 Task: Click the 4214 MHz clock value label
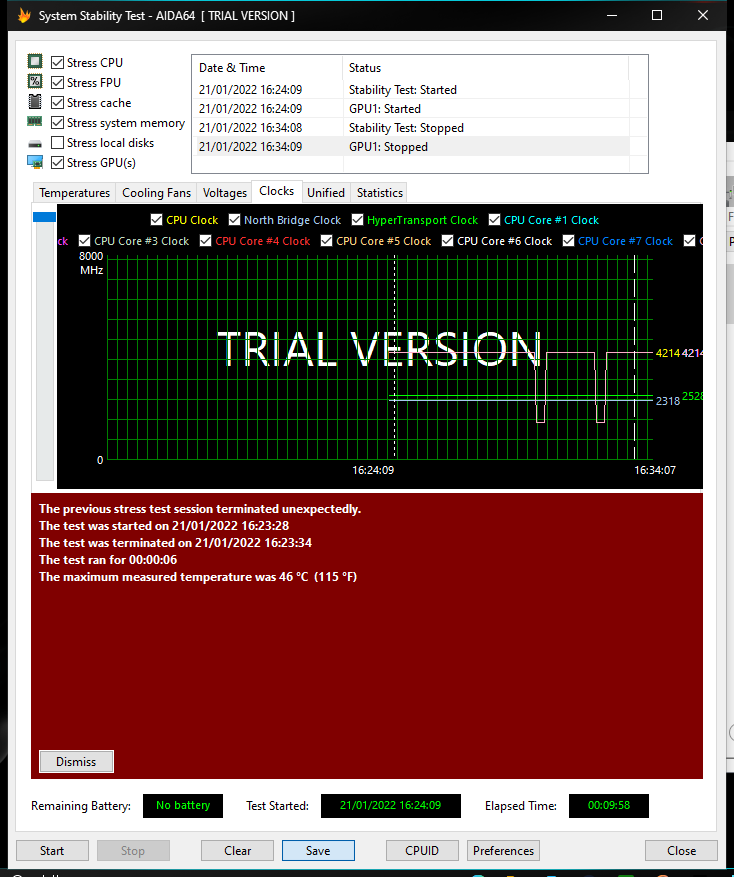(x=667, y=353)
